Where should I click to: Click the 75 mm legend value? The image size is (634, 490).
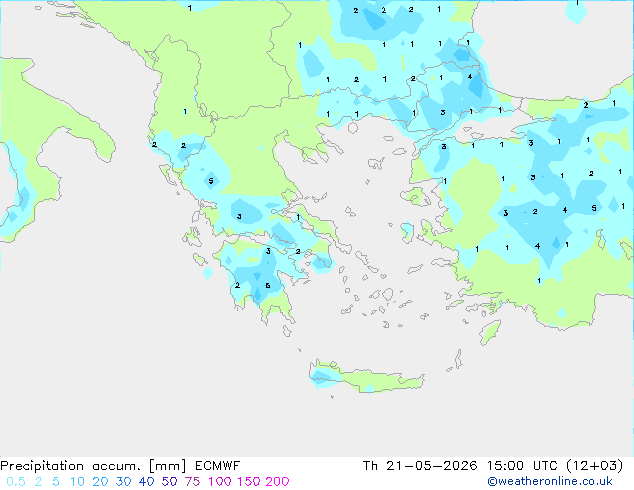(192, 482)
